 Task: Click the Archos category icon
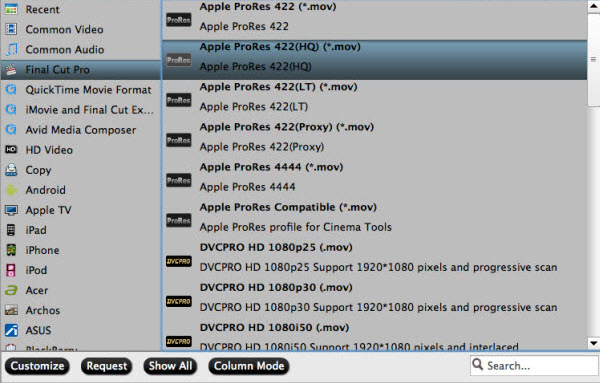pos(11,310)
